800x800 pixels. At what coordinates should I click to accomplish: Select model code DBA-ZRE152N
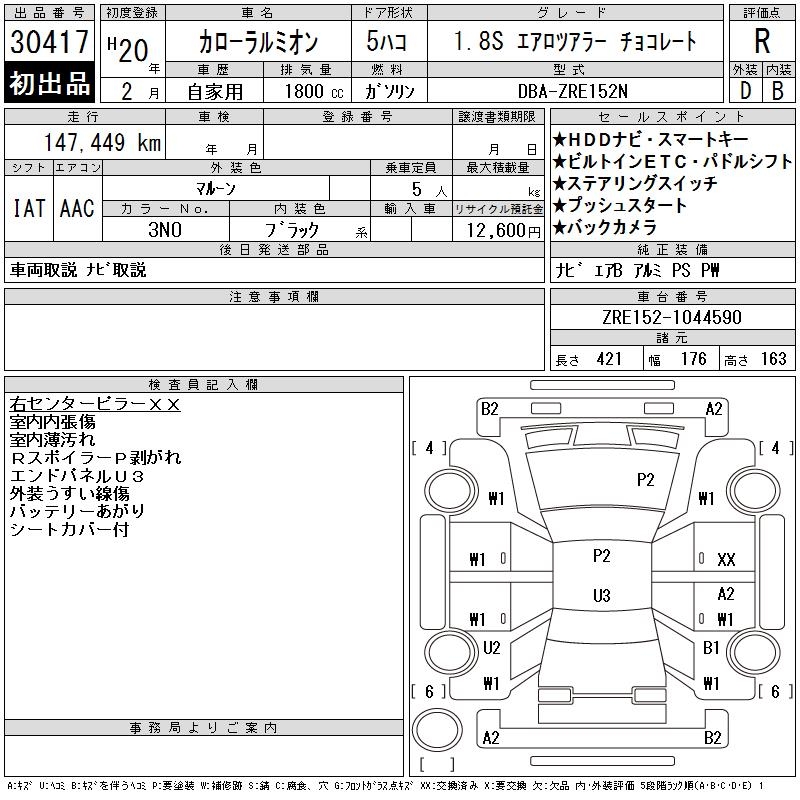pos(573,90)
